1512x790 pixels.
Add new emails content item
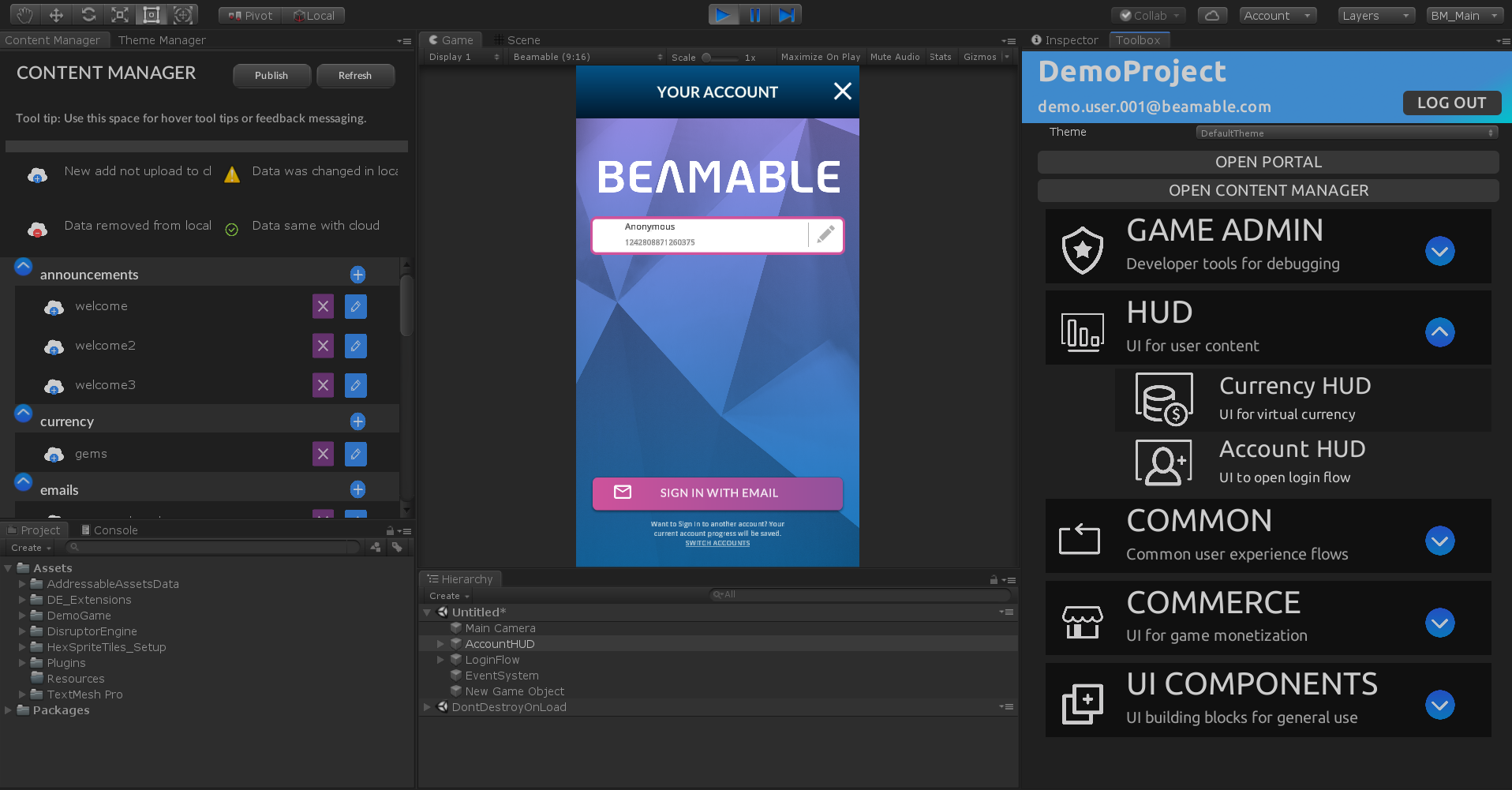pos(357,489)
